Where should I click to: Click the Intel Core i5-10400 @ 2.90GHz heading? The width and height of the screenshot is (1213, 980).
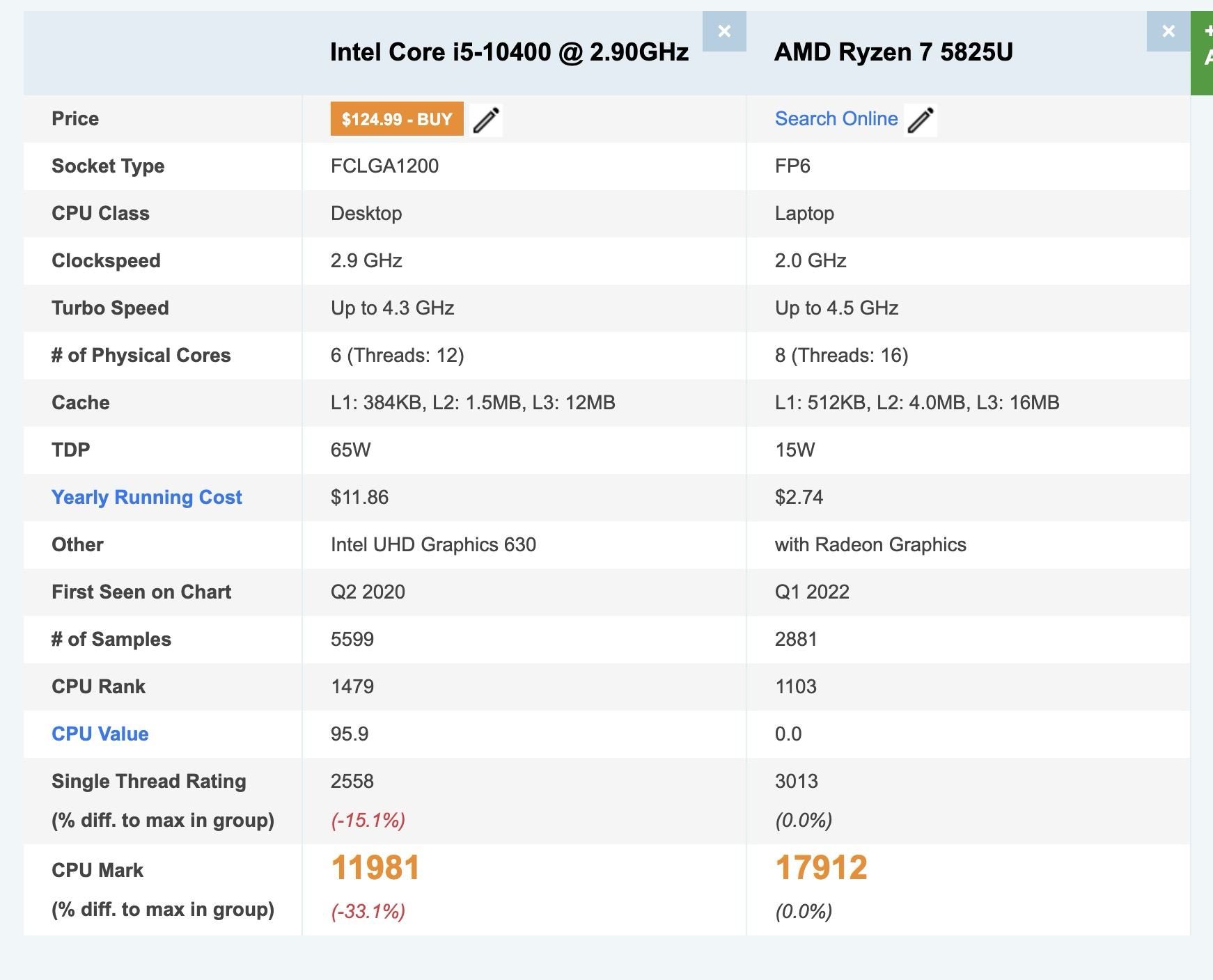[x=509, y=52]
